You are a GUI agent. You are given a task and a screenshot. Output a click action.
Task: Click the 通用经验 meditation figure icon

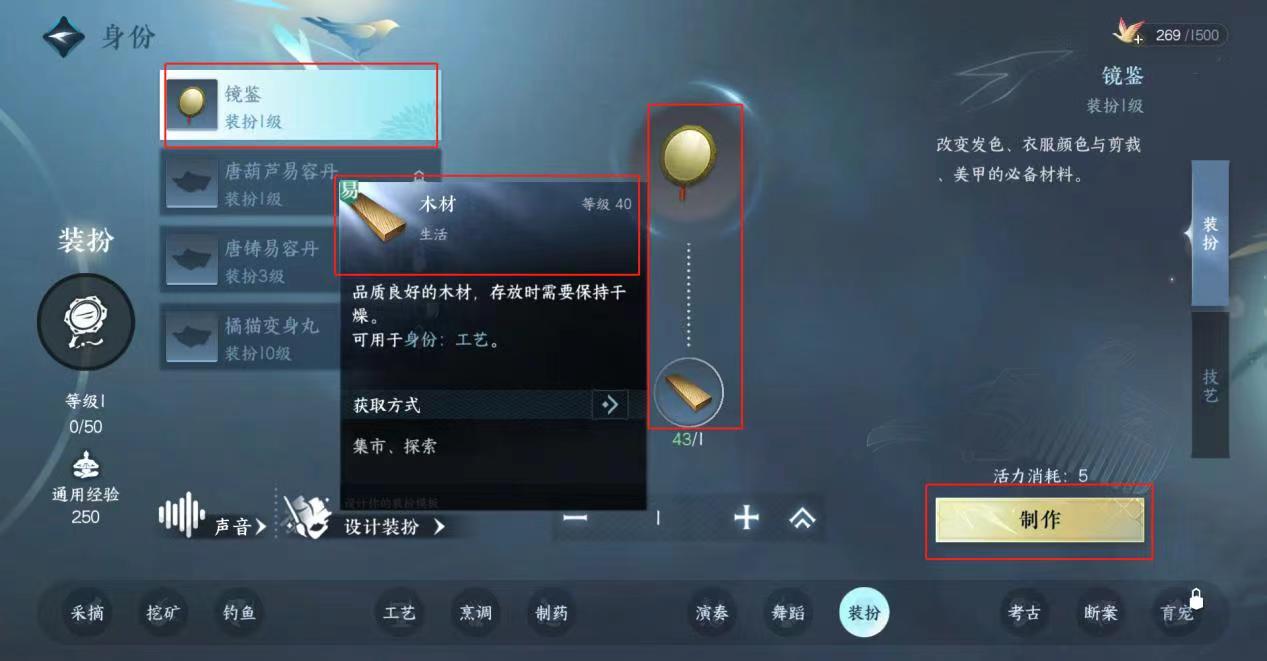click(85, 466)
